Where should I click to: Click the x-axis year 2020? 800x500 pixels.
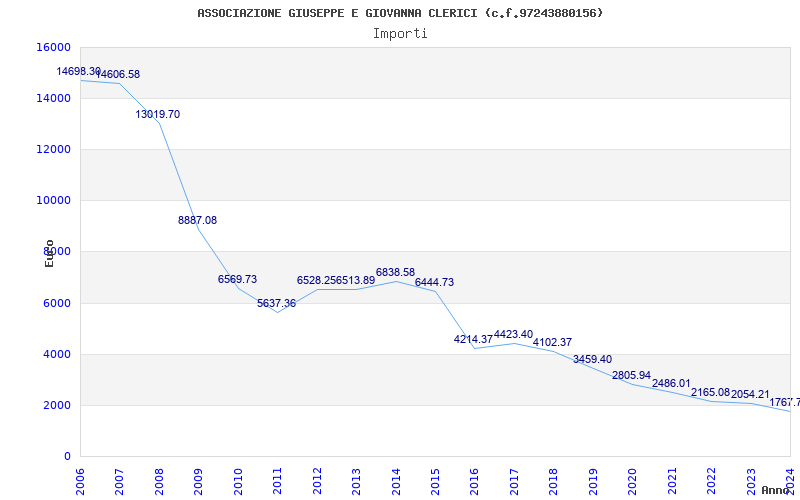click(x=632, y=481)
